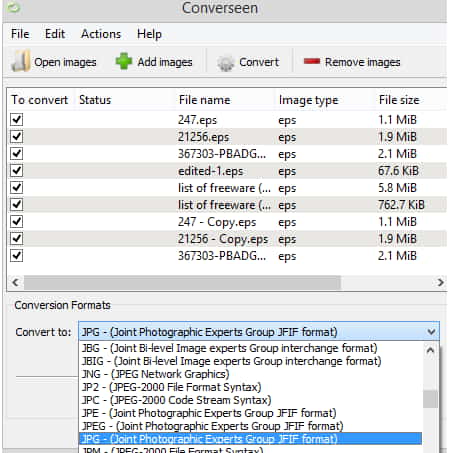Viewport: 450px width, 453px height.
Task: Uncheck the checkbox for 247 - Copy.eps
Action: coord(16,221)
